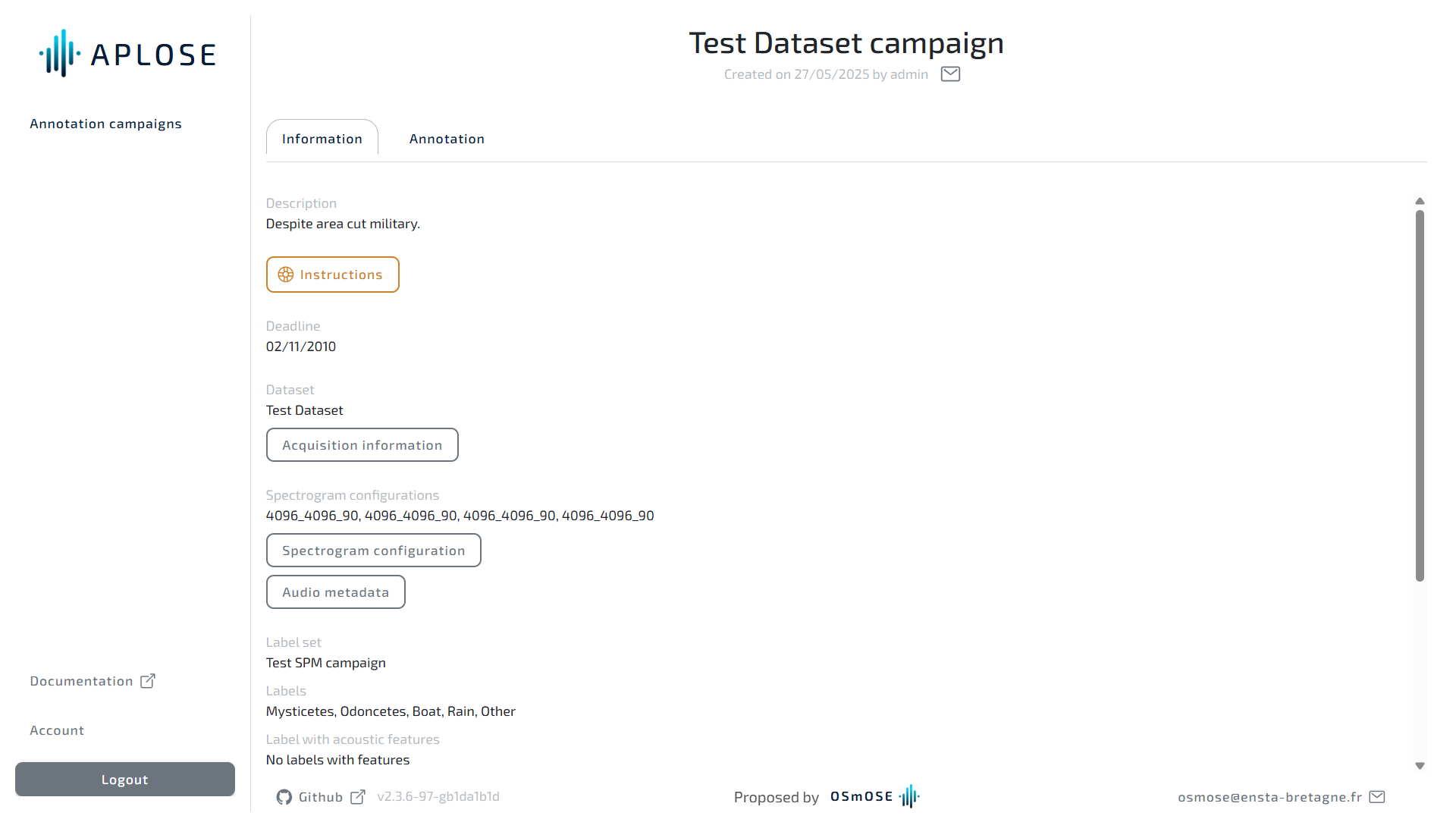The width and height of the screenshot is (1456, 819).
Task: Click the external link icon beside Documentation
Action: tap(148, 681)
